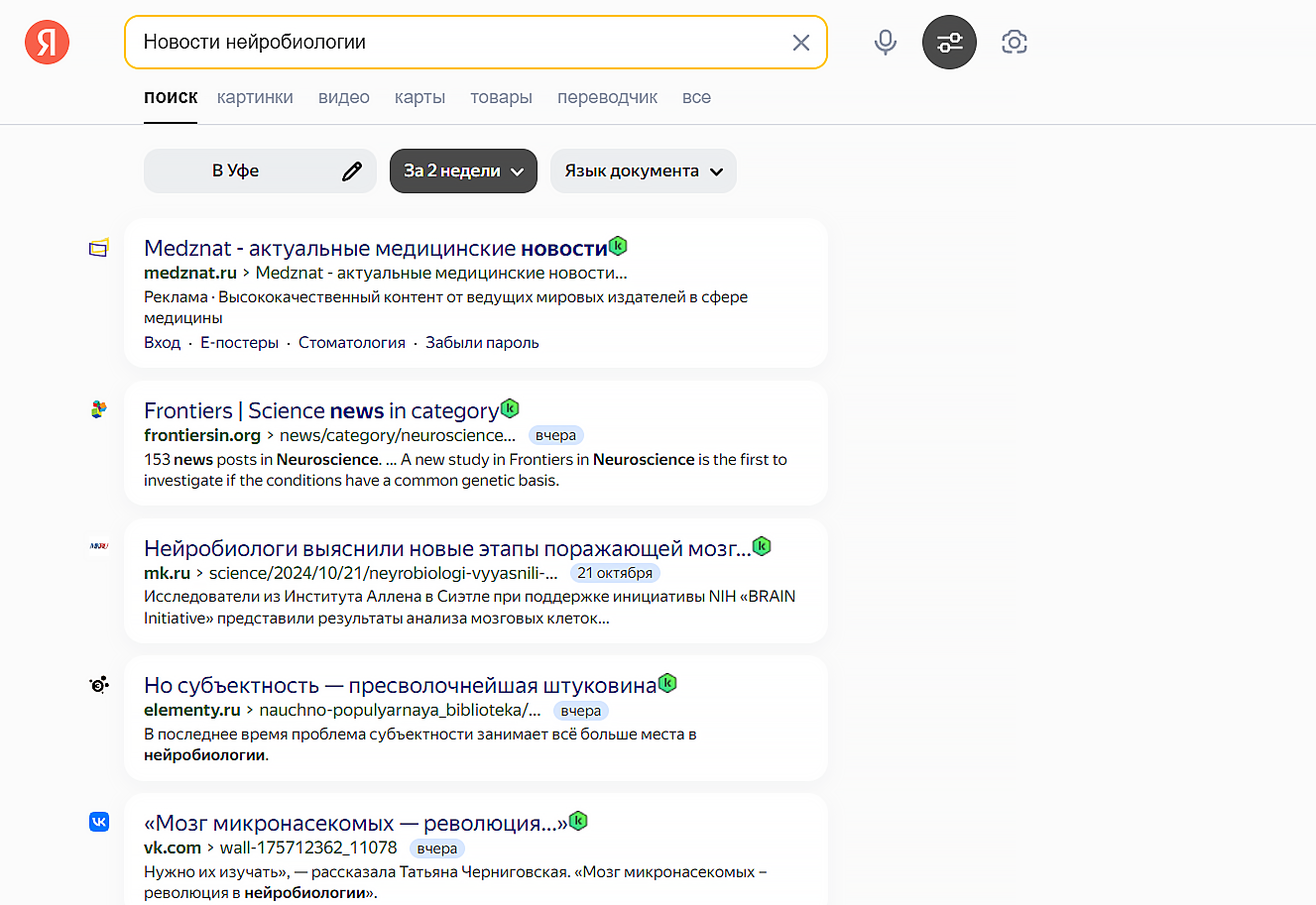Viewport: 1316px width, 905px height.
Task: Click the 21 октября date label
Action: (615, 573)
